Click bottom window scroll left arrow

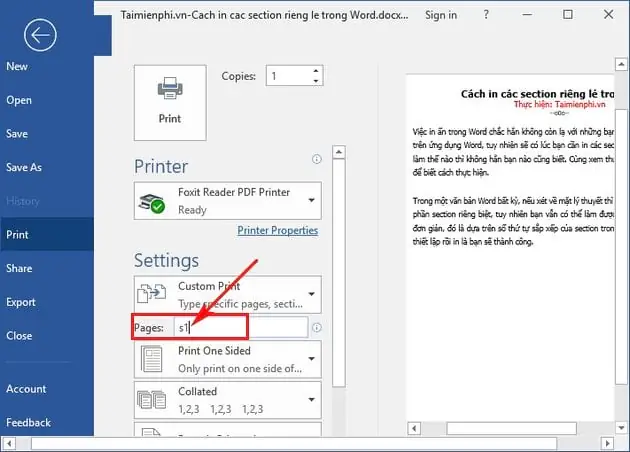coord(9,444)
